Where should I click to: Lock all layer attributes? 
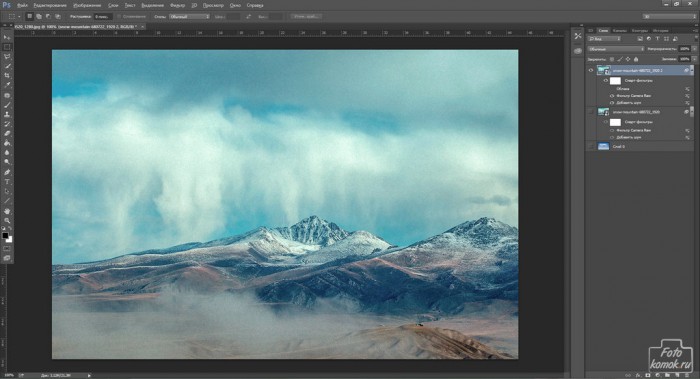point(636,59)
